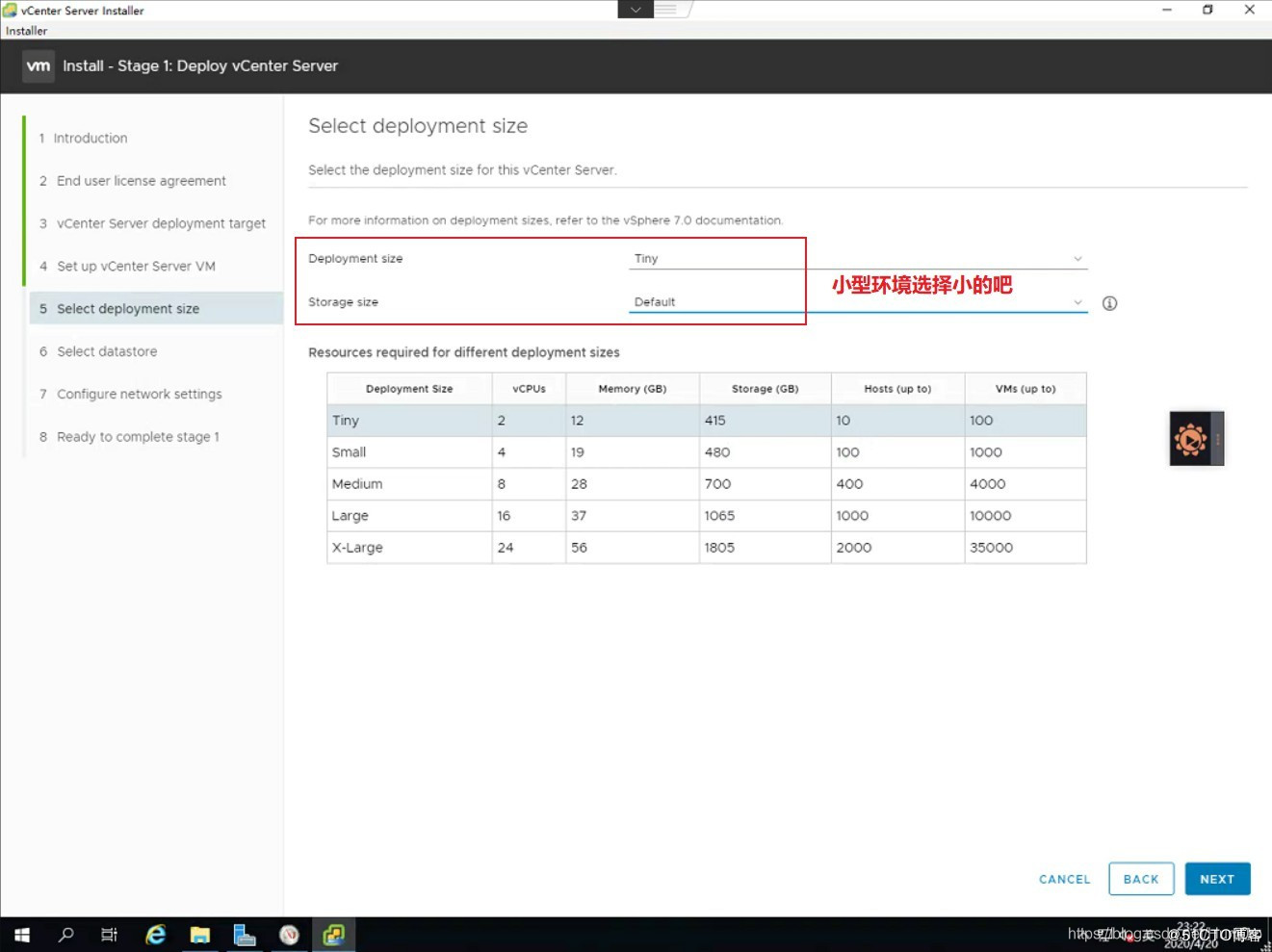Screen dimensions: 1272x952
Task: Select the vCenter installer taskbar icon
Action: (334, 935)
